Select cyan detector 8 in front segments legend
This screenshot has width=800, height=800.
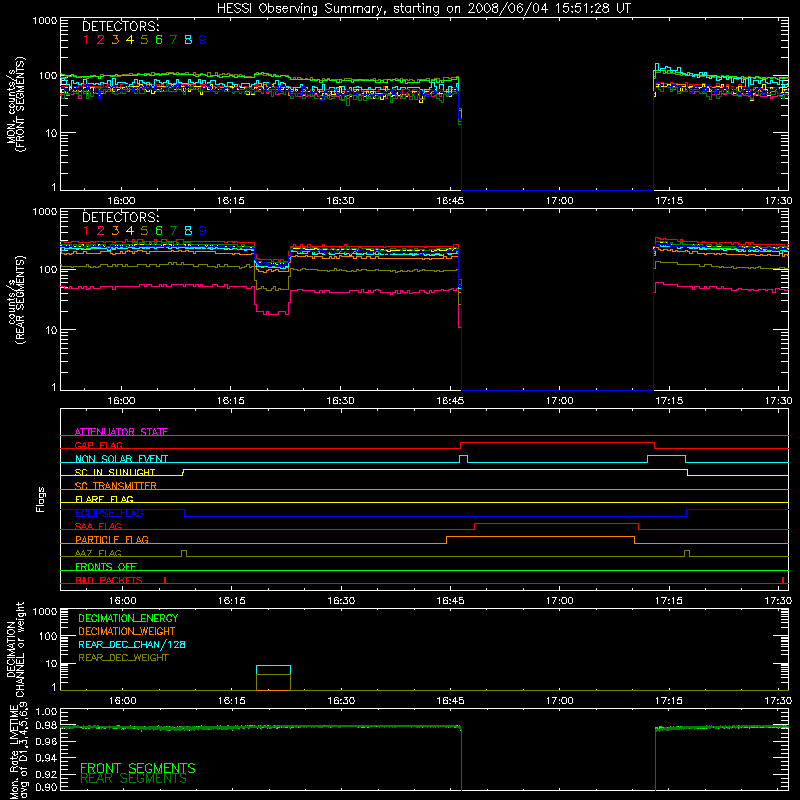tap(188, 40)
